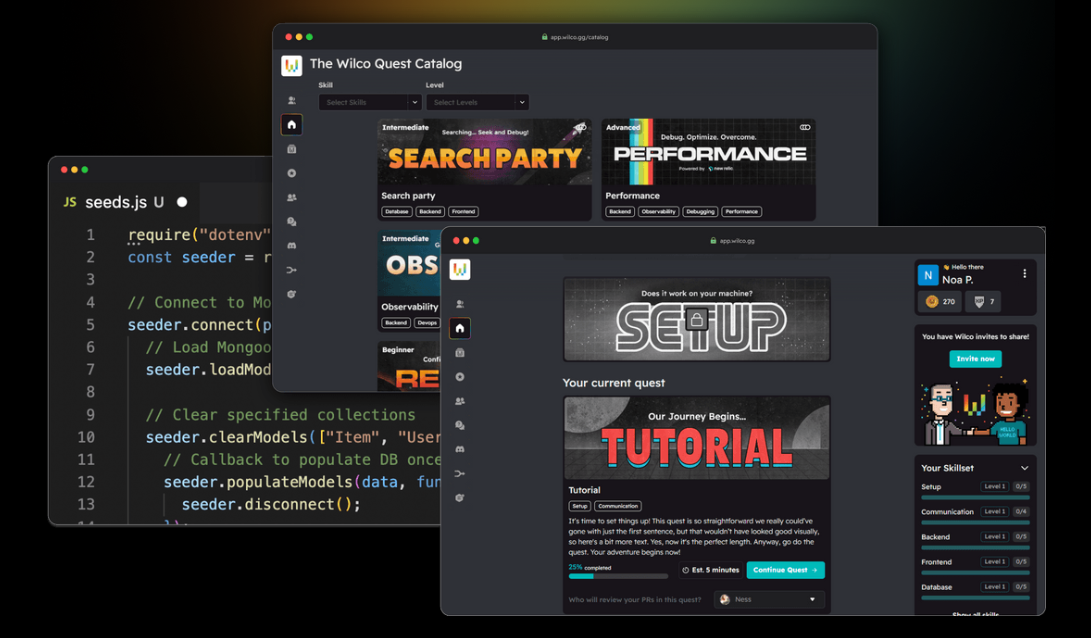The width and height of the screenshot is (1091, 638).
Task: Open the team members icon in Catalog sidebar
Action: [x=292, y=198]
